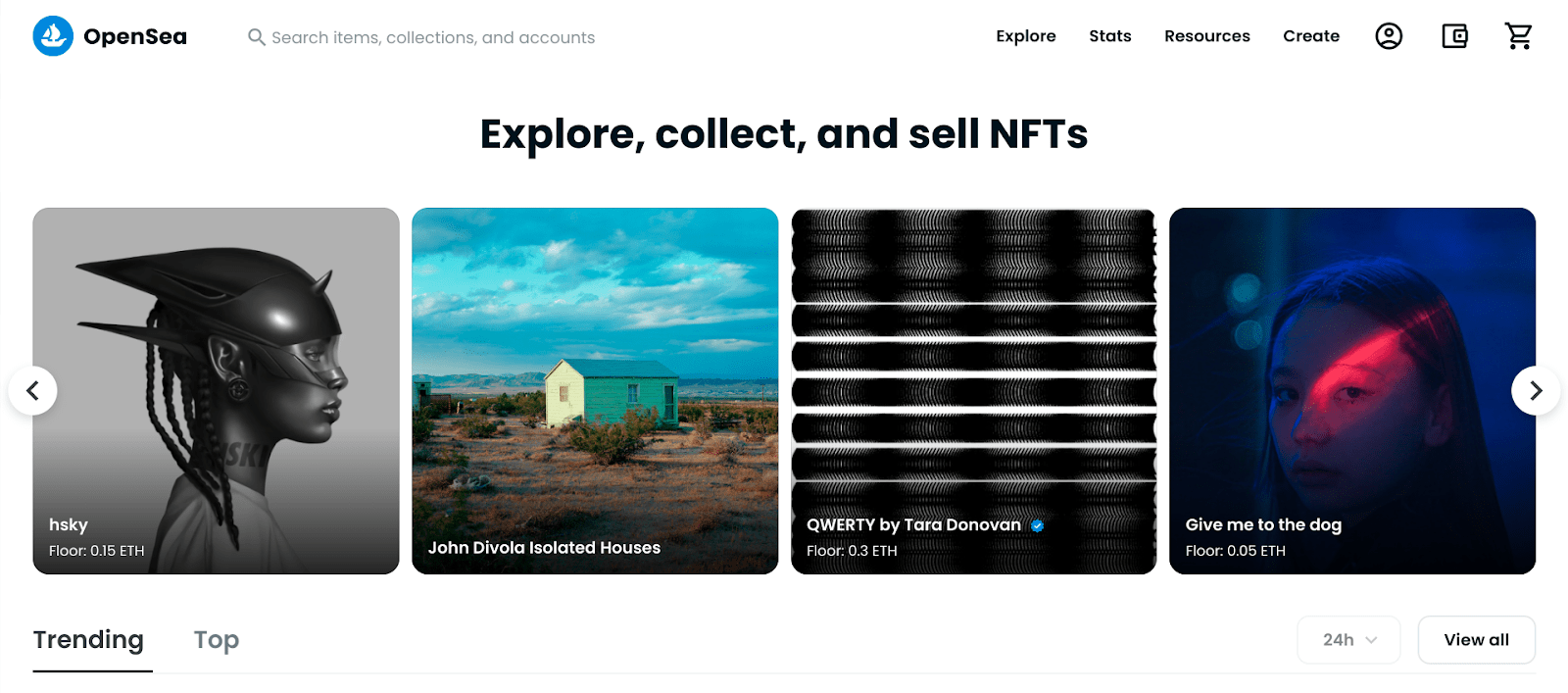Click the search magnifier icon
1568x693 pixels.
coord(256,37)
